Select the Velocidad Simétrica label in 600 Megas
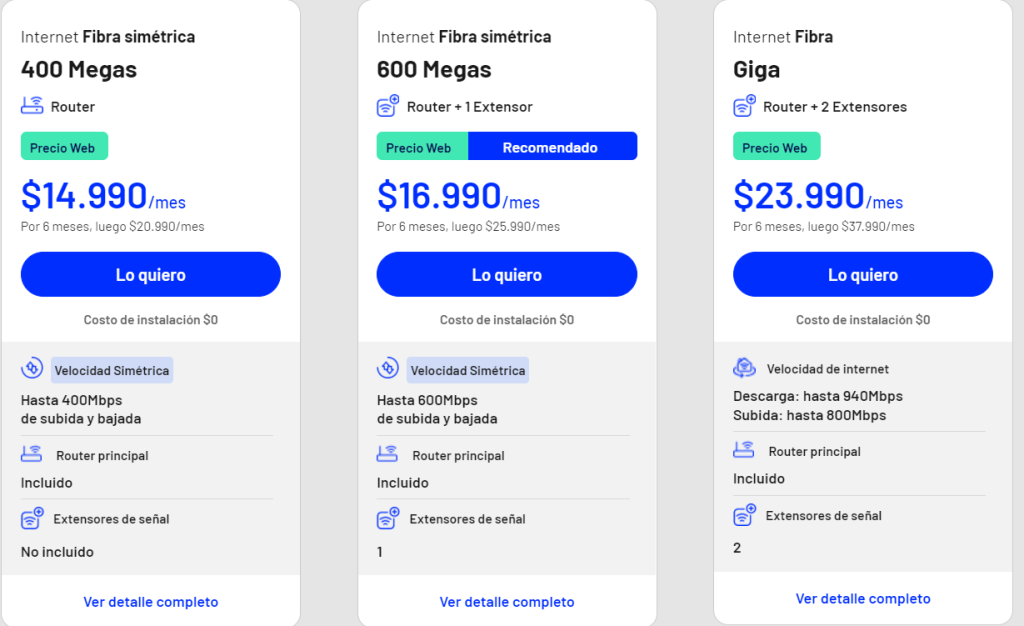Image resolution: width=1024 pixels, height=626 pixels. [468, 370]
